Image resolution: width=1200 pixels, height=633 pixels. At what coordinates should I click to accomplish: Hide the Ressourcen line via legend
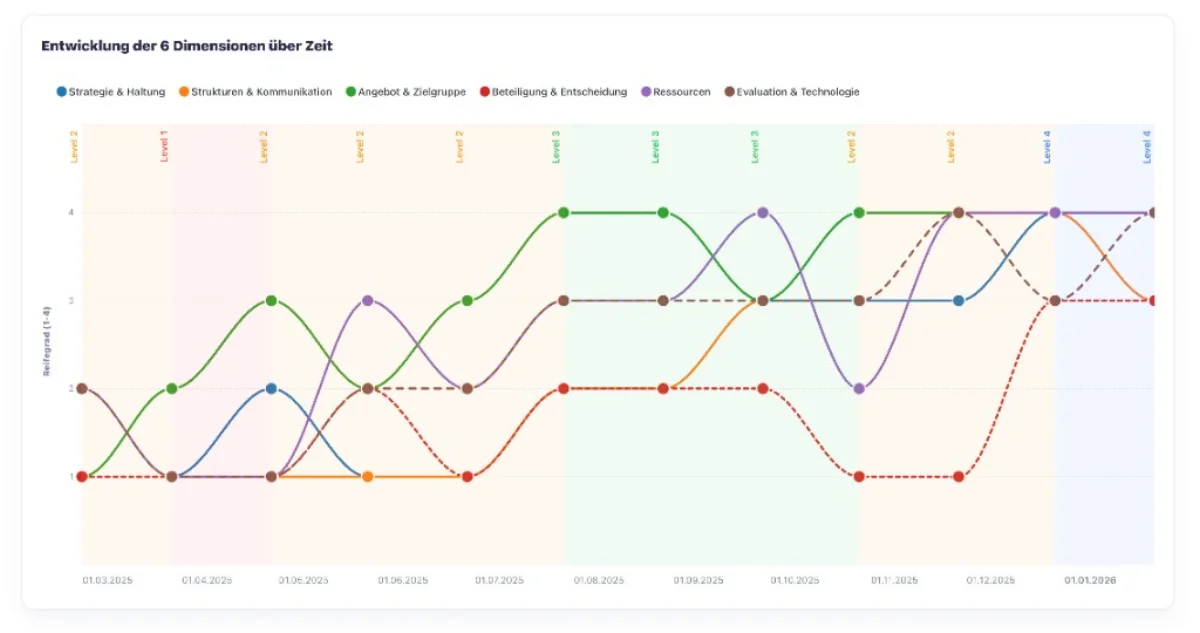pos(682,92)
